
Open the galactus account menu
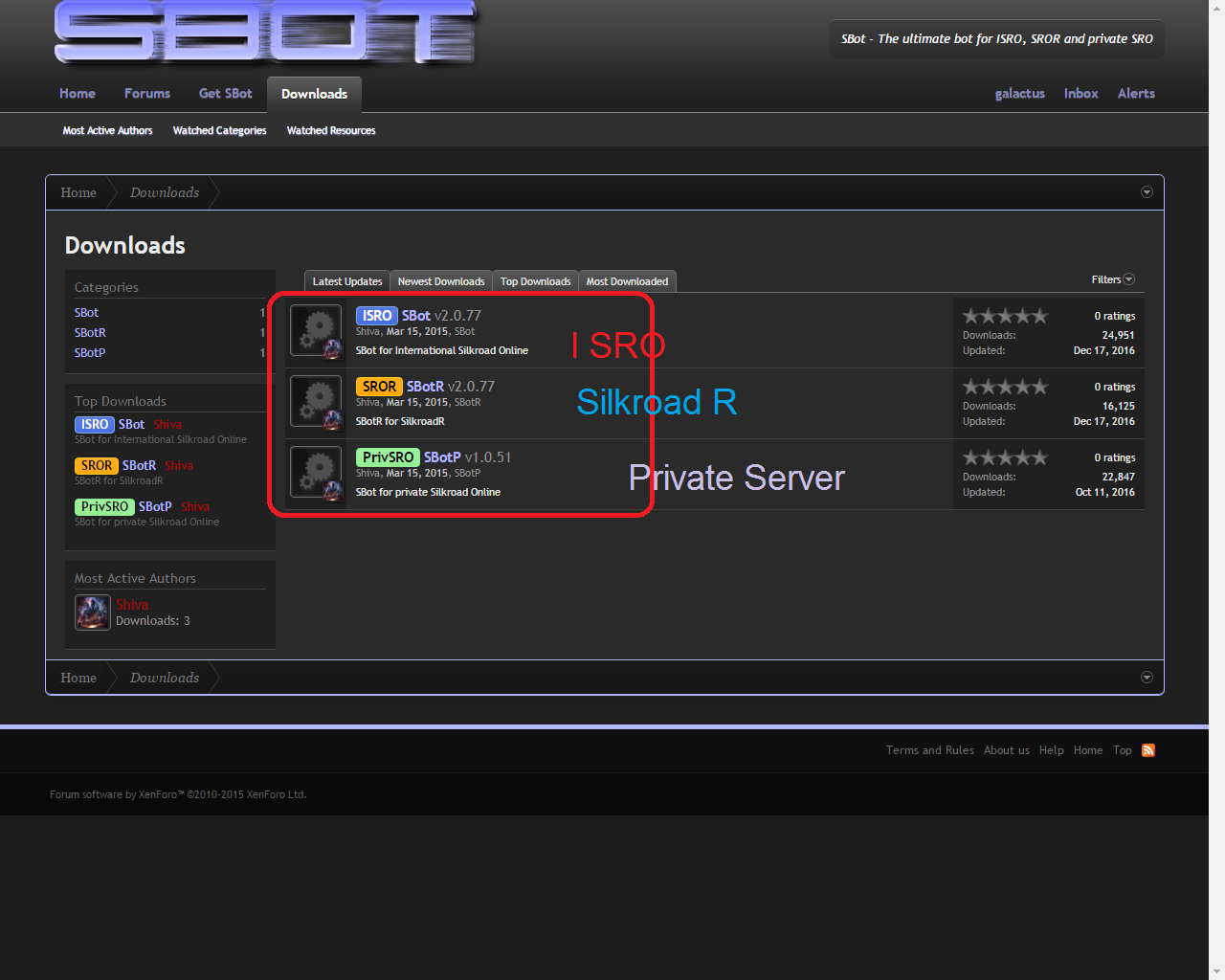pos(1020,94)
